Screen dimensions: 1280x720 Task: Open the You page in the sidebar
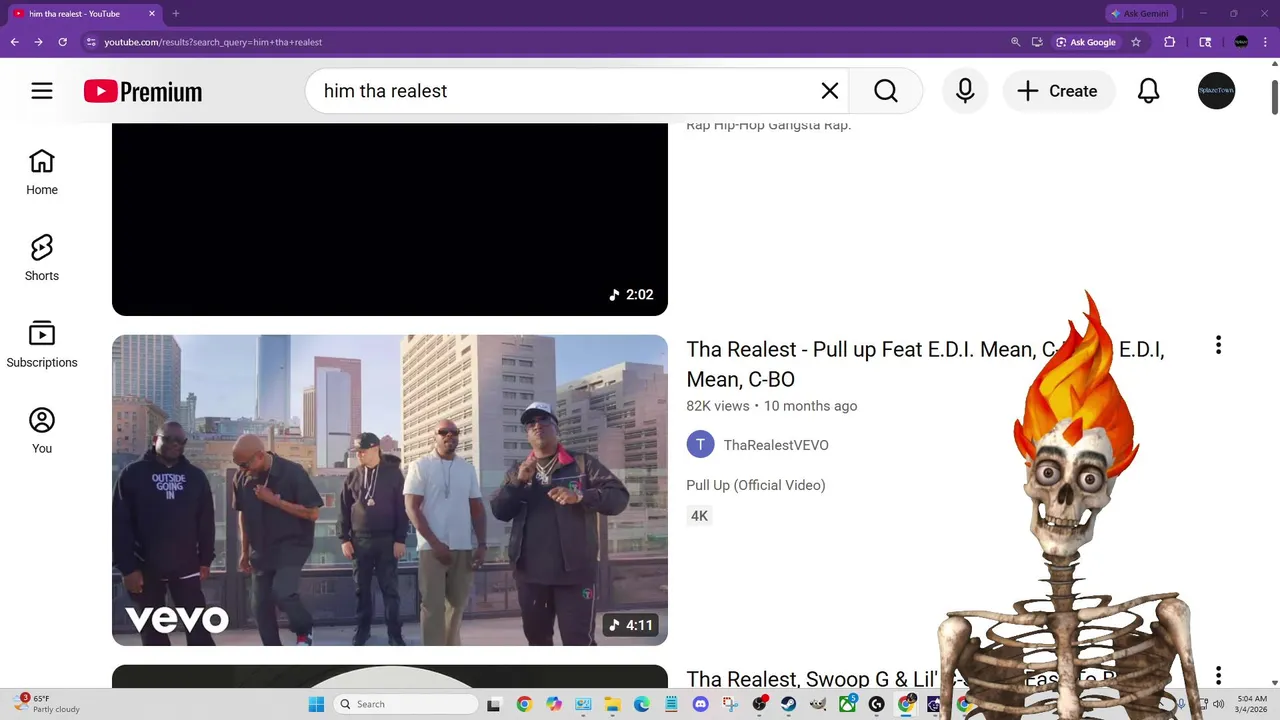(42, 432)
